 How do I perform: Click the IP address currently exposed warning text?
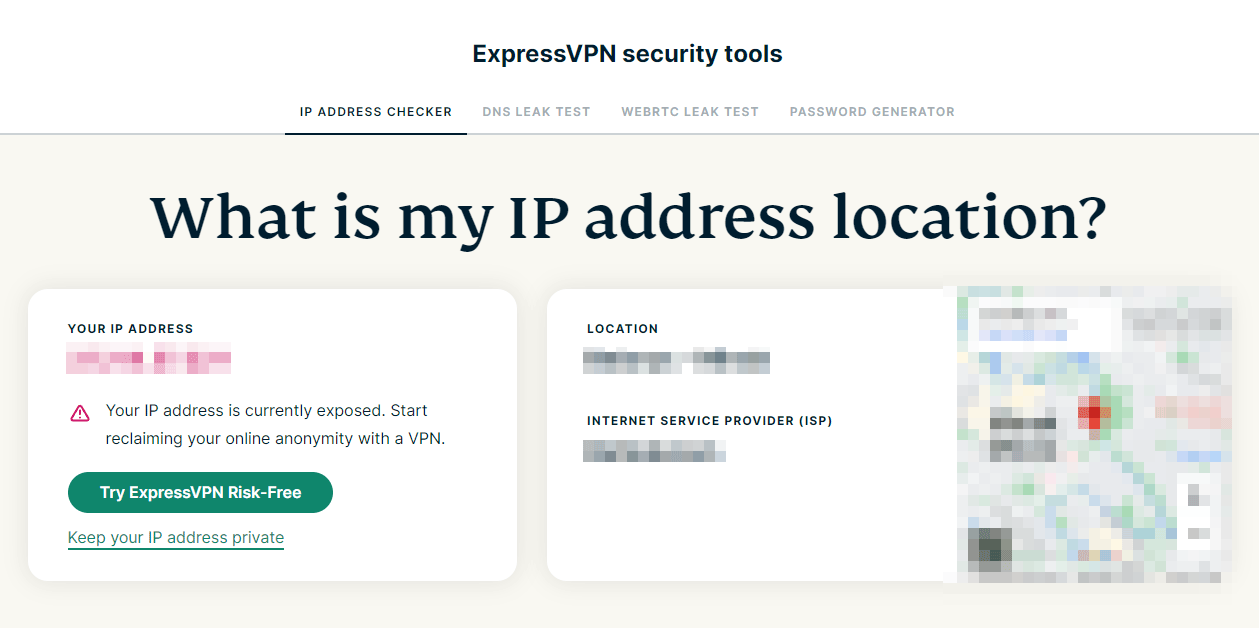click(x=275, y=425)
